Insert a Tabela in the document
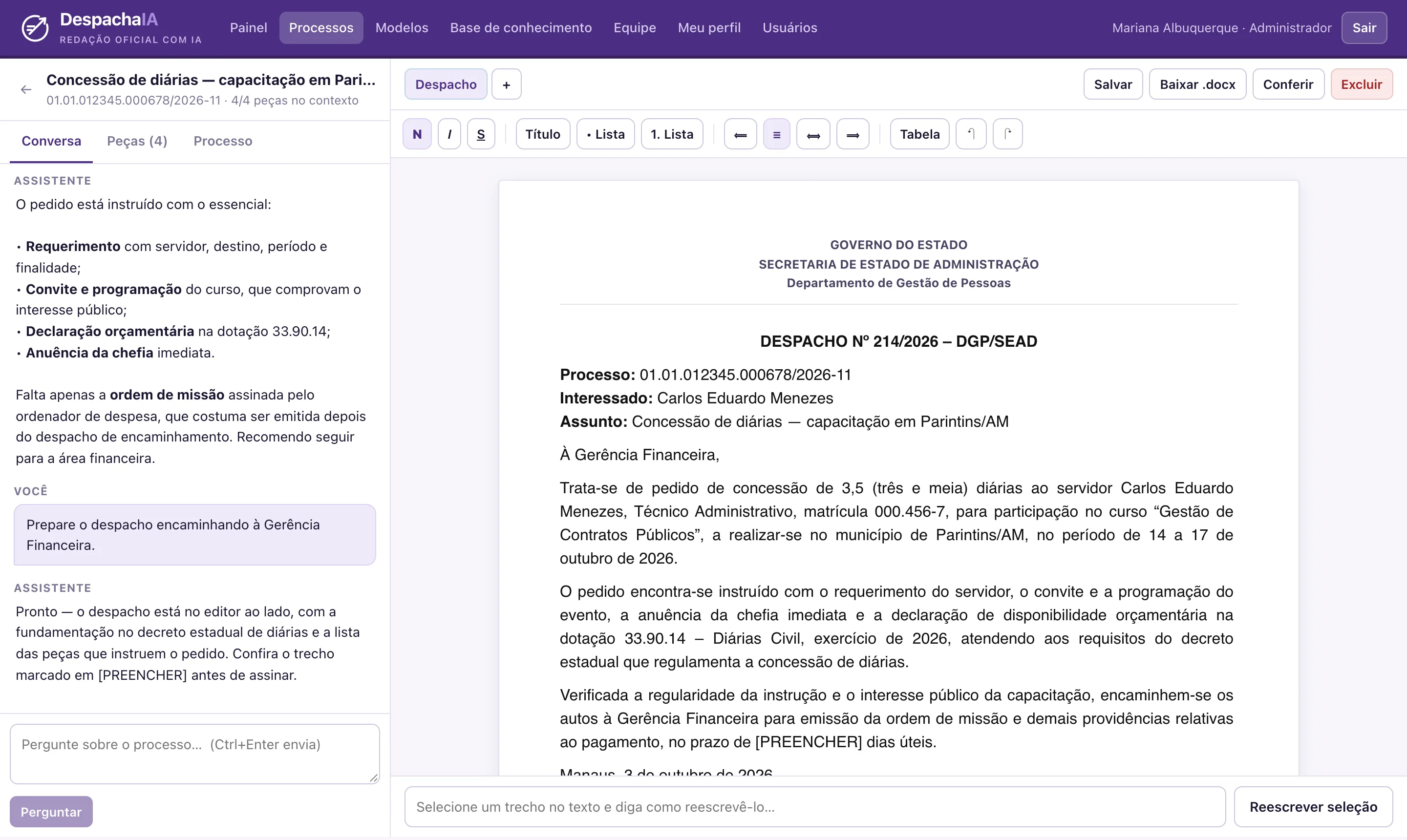Viewport: 1407px width, 840px height. 919,134
